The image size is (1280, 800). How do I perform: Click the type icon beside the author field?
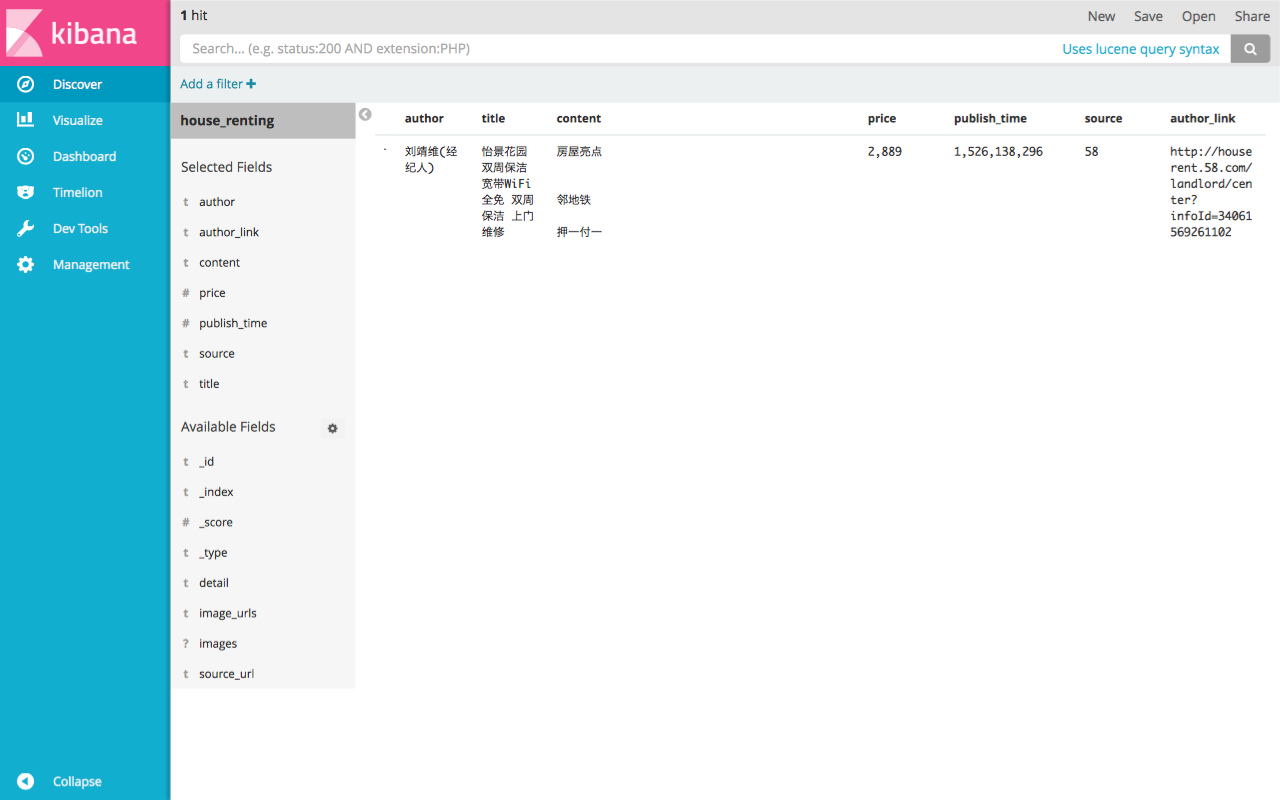coord(186,202)
